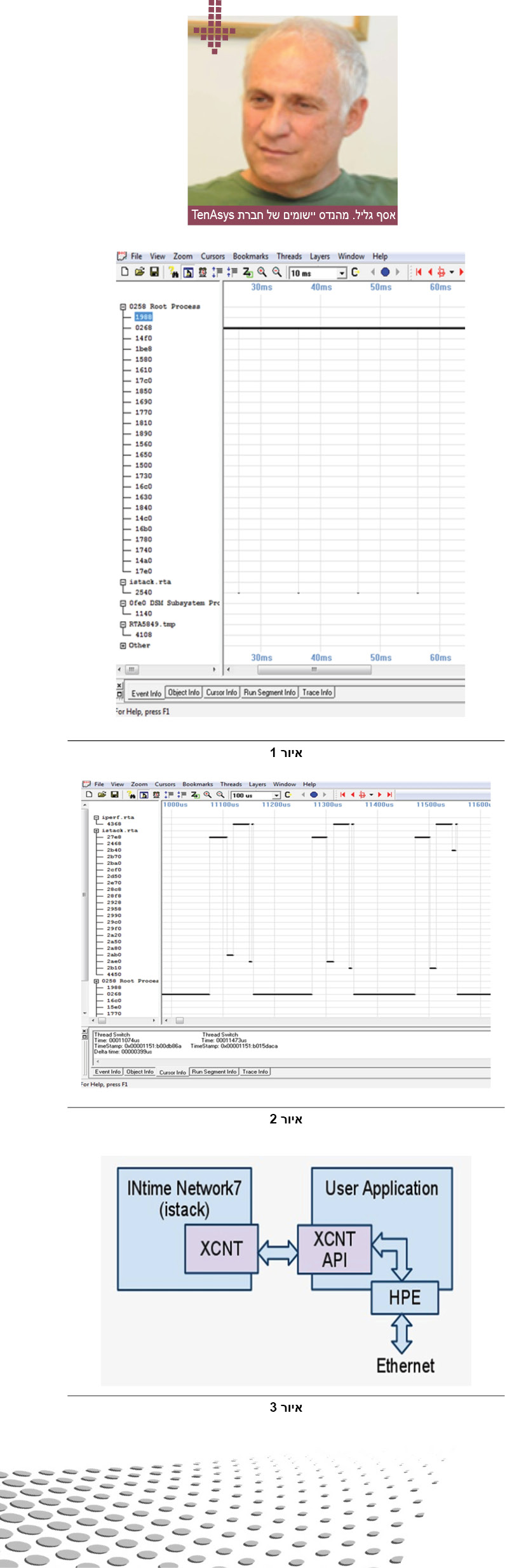Open Threads menu in Figure 1 window
The image size is (505, 1568).
(x=289, y=257)
